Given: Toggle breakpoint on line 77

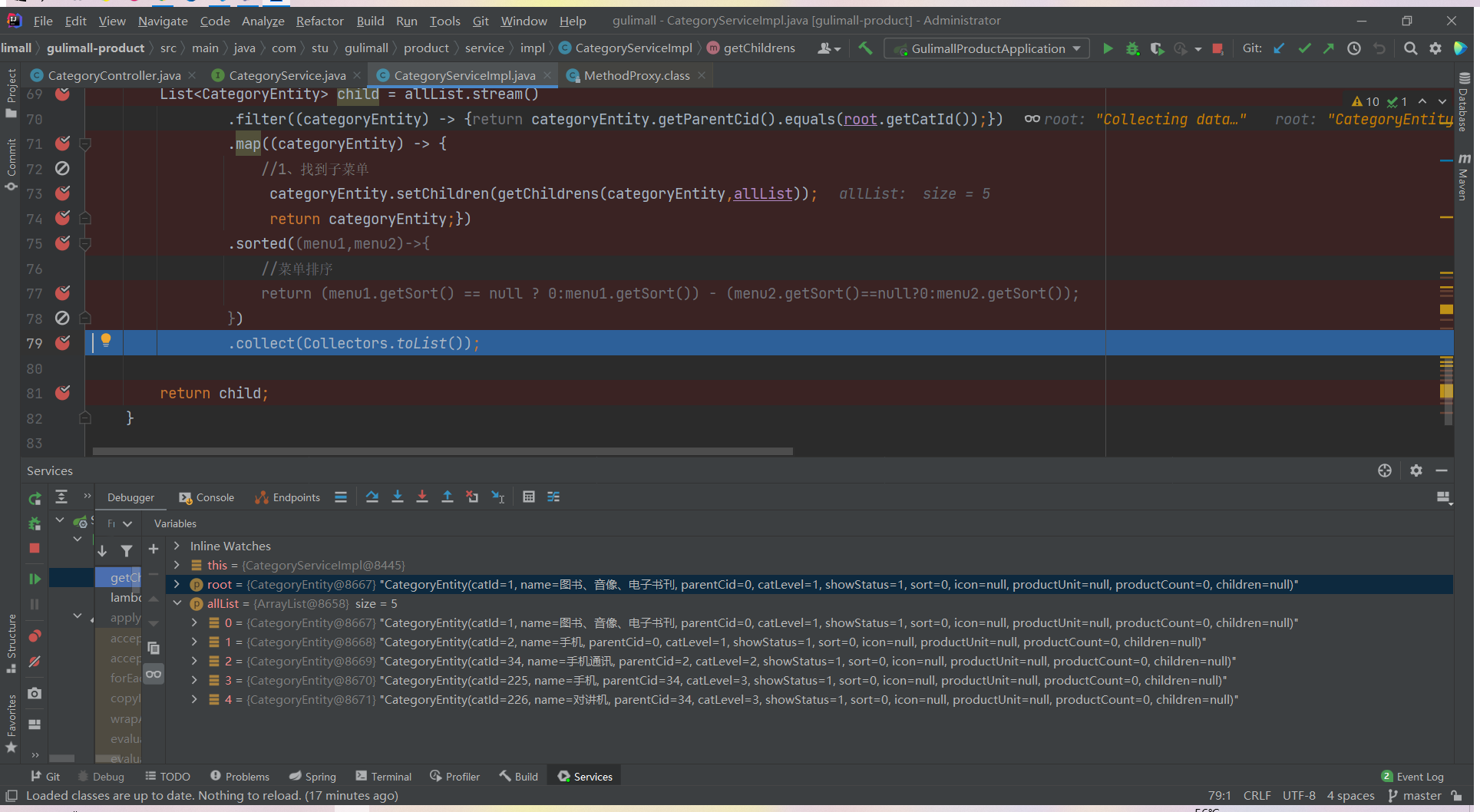Looking at the screenshot, I should (x=63, y=293).
